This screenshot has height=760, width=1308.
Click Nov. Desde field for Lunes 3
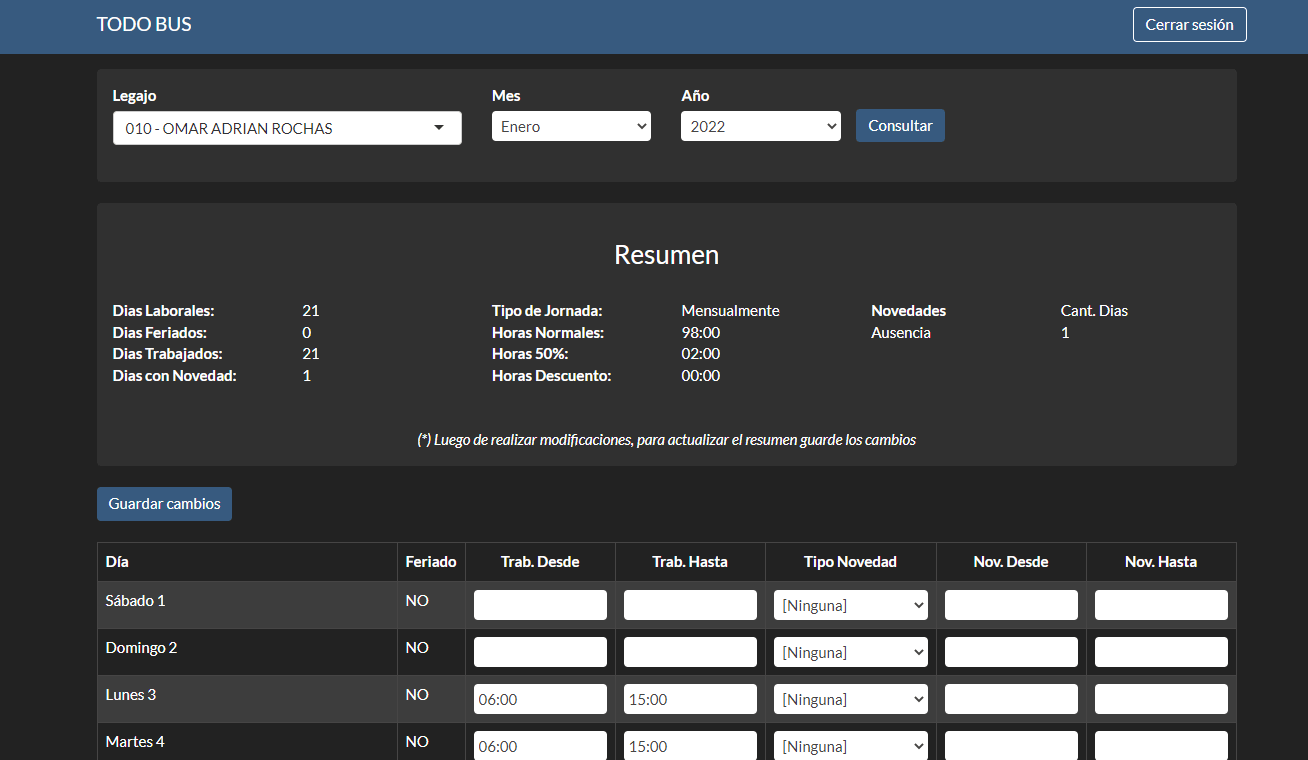click(1011, 699)
